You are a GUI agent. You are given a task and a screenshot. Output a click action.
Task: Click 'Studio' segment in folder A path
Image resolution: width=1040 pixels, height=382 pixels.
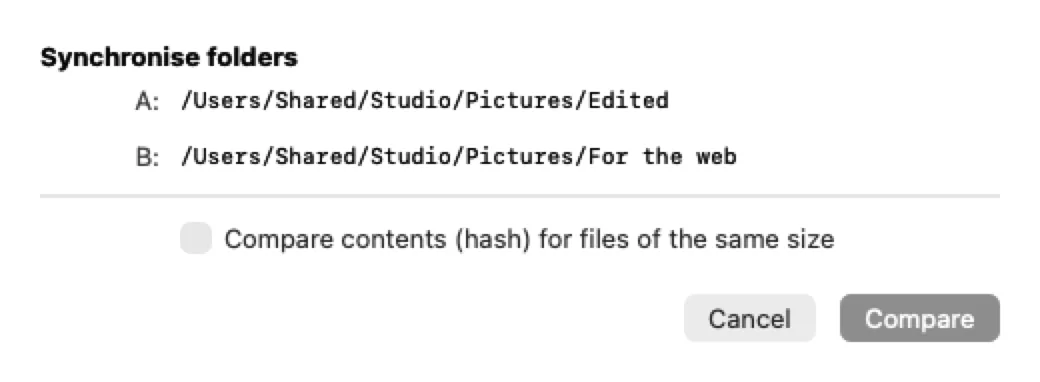click(x=411, y=101)
